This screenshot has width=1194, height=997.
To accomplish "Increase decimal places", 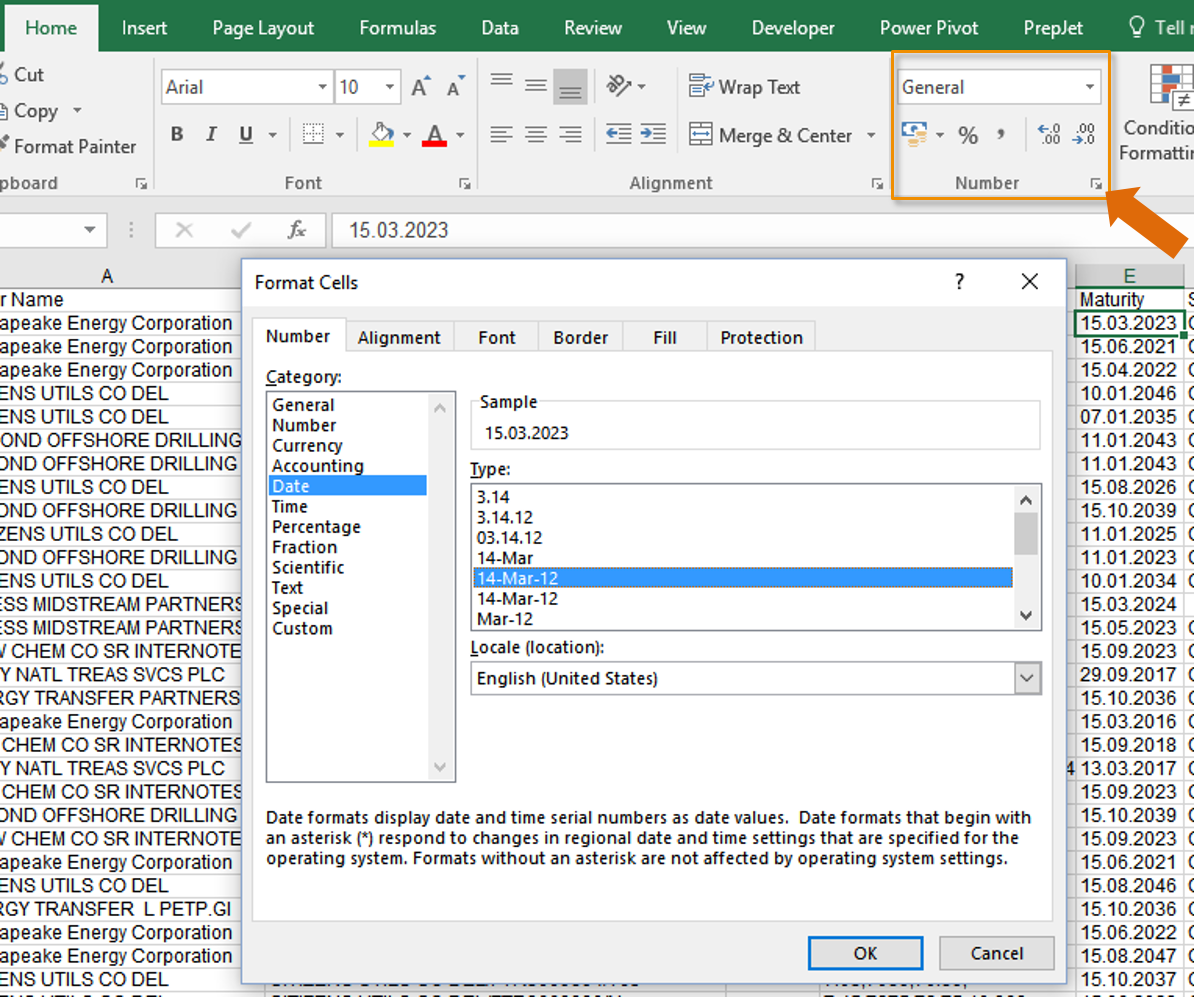I will pos(1047,135).
